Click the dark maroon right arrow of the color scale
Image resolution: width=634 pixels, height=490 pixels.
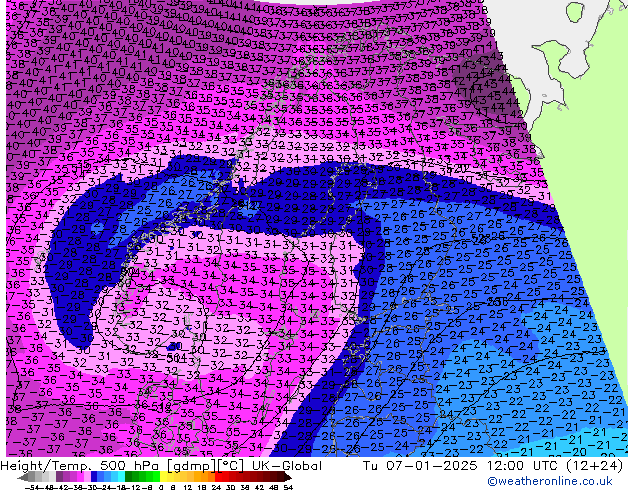tap(288, 477)
